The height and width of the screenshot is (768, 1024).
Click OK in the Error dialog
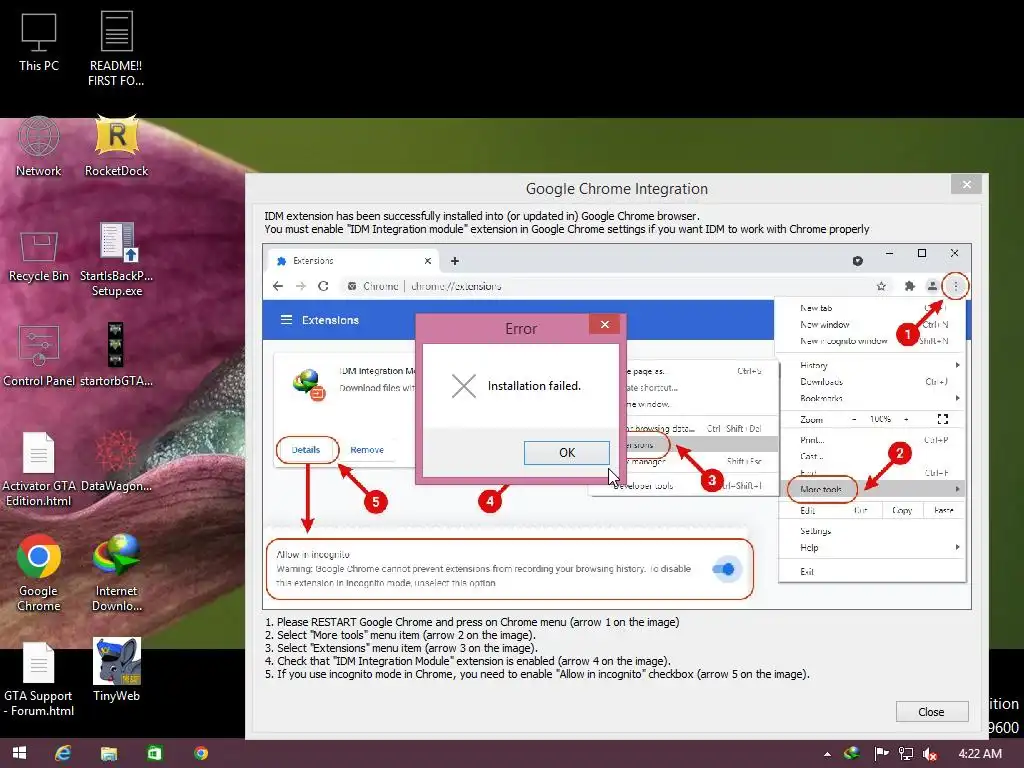click(567, 453)
